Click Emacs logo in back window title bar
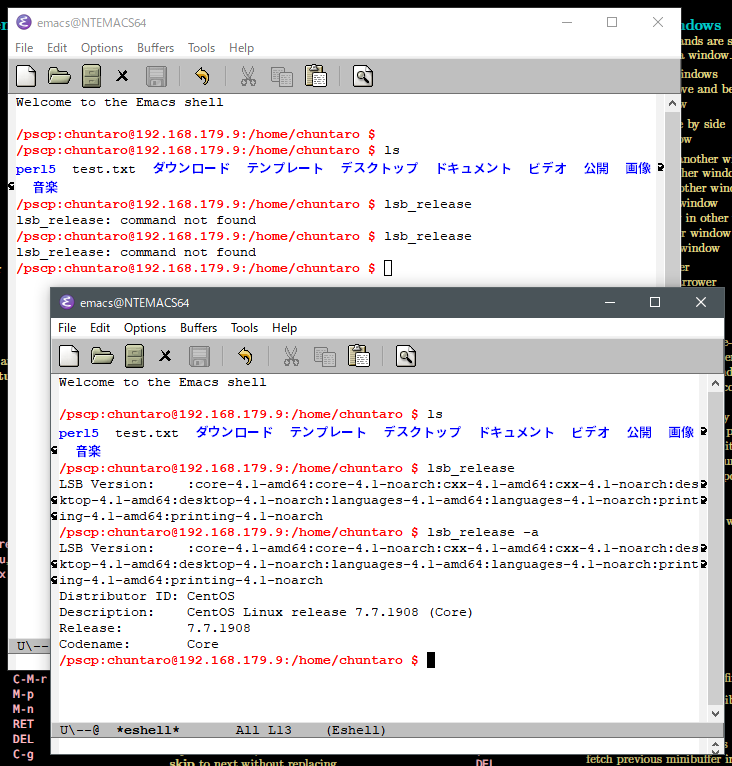This screenshot has height=766, width=732. coord(24,22)
